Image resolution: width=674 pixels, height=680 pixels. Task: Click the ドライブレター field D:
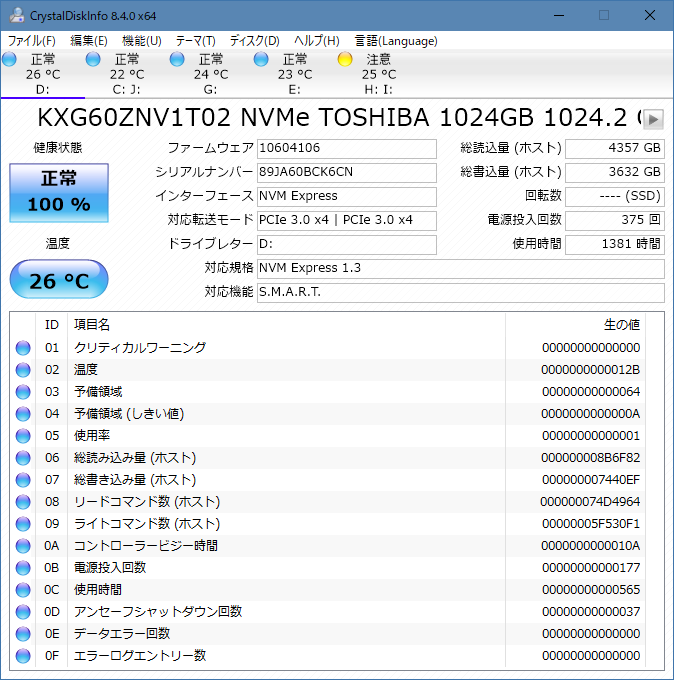tap(347, 245)
